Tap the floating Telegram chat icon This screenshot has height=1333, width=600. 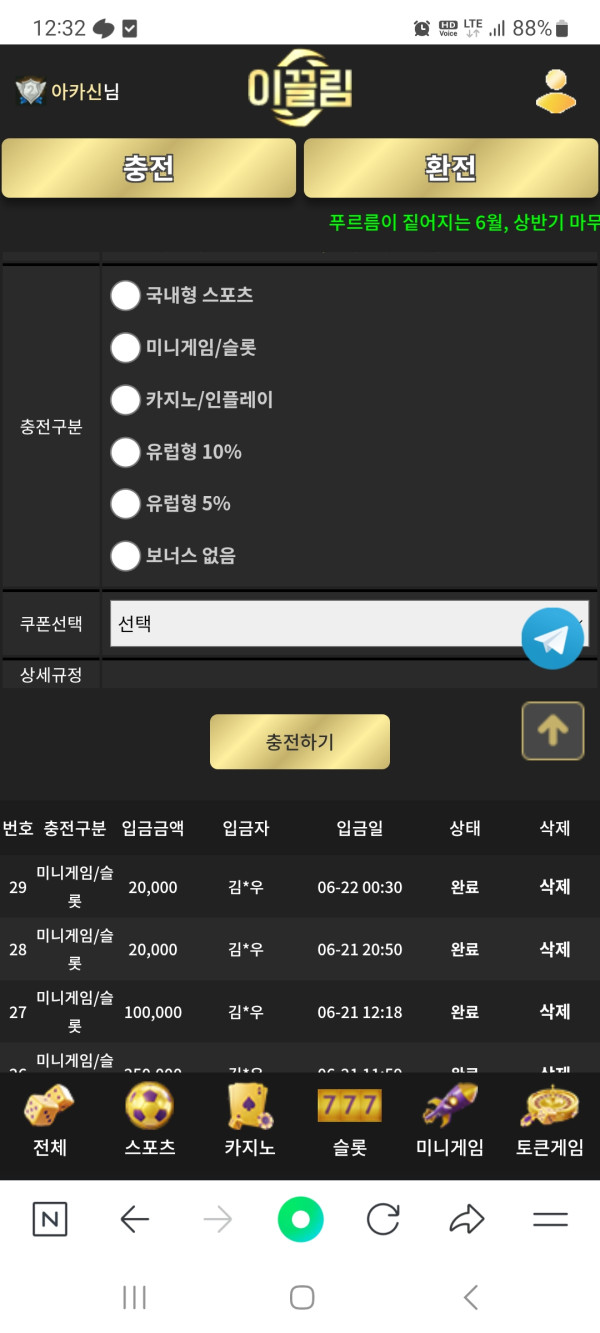pos(552,638)
